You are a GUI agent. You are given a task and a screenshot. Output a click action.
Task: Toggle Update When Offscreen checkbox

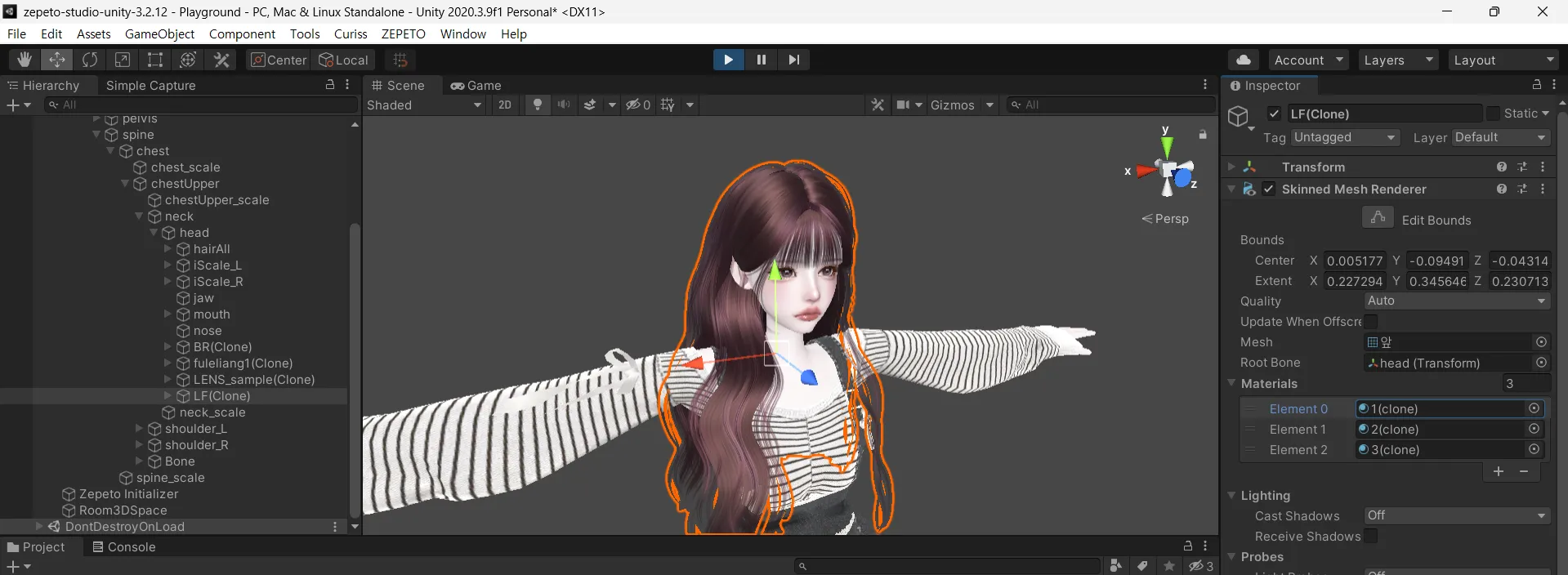tap(1371, 321)
